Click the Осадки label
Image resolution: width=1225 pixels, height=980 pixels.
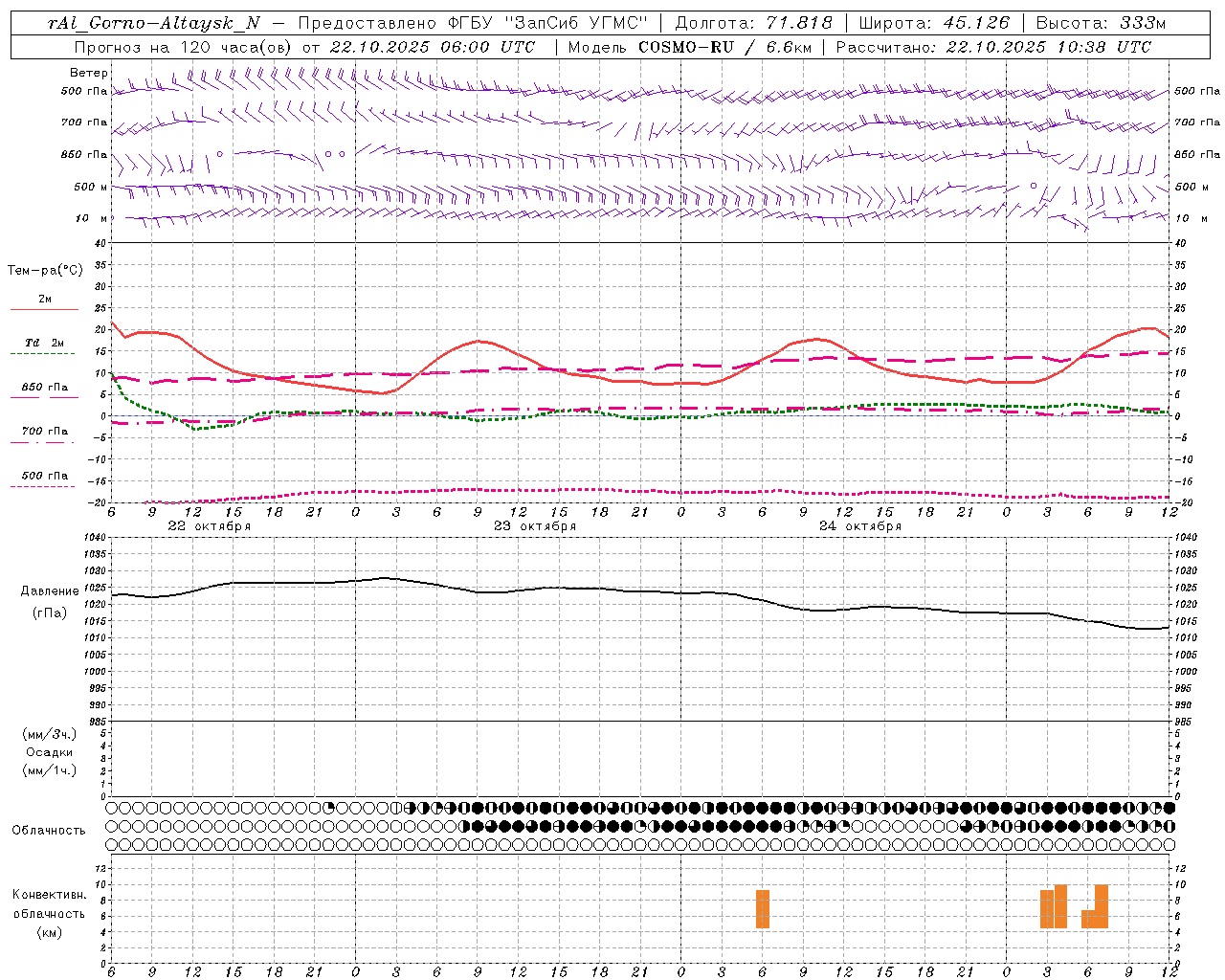50,752
